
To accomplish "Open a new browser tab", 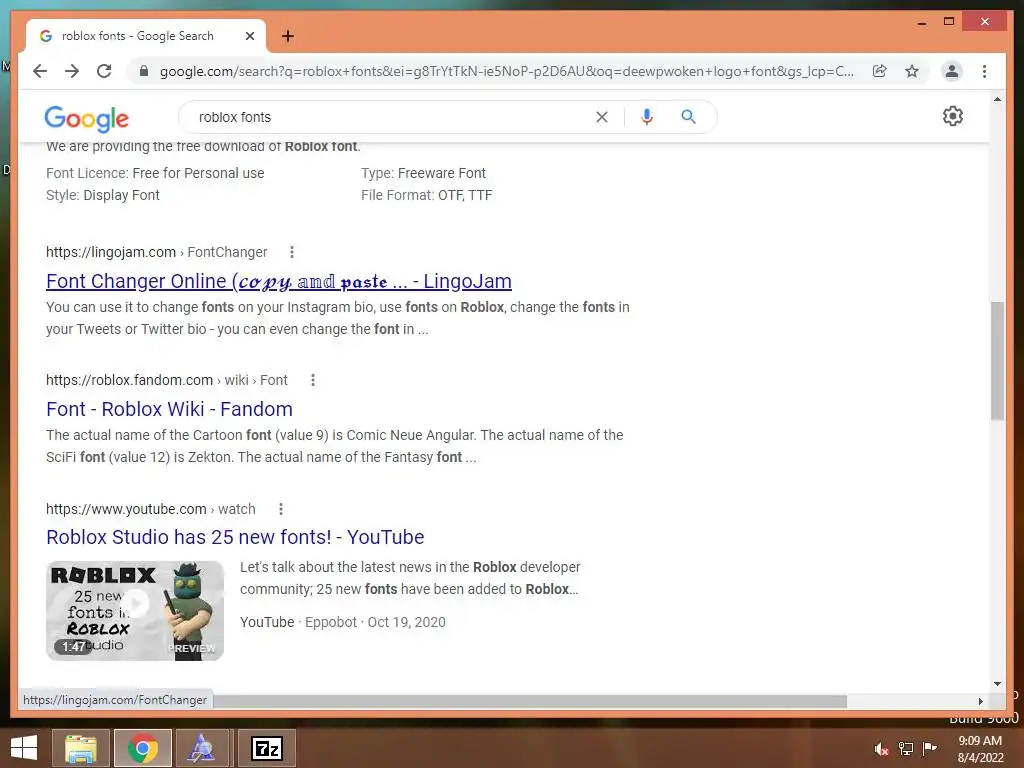I will pos(287,36).
